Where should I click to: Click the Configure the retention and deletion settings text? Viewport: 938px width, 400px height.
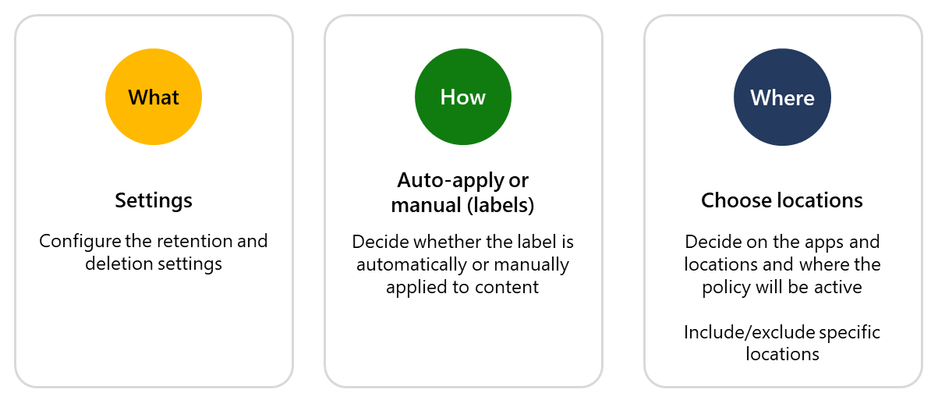(x=154, y=252)
